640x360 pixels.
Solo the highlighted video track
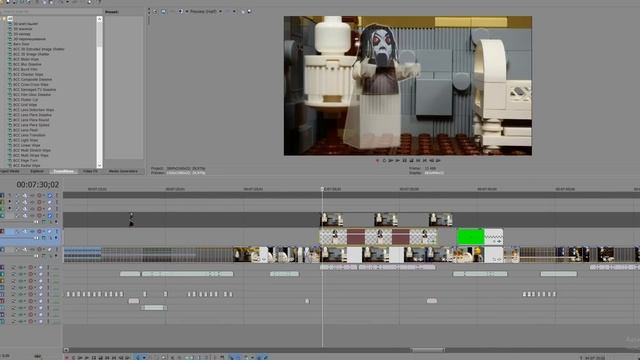pyautogui.click(x=57, y=231)
